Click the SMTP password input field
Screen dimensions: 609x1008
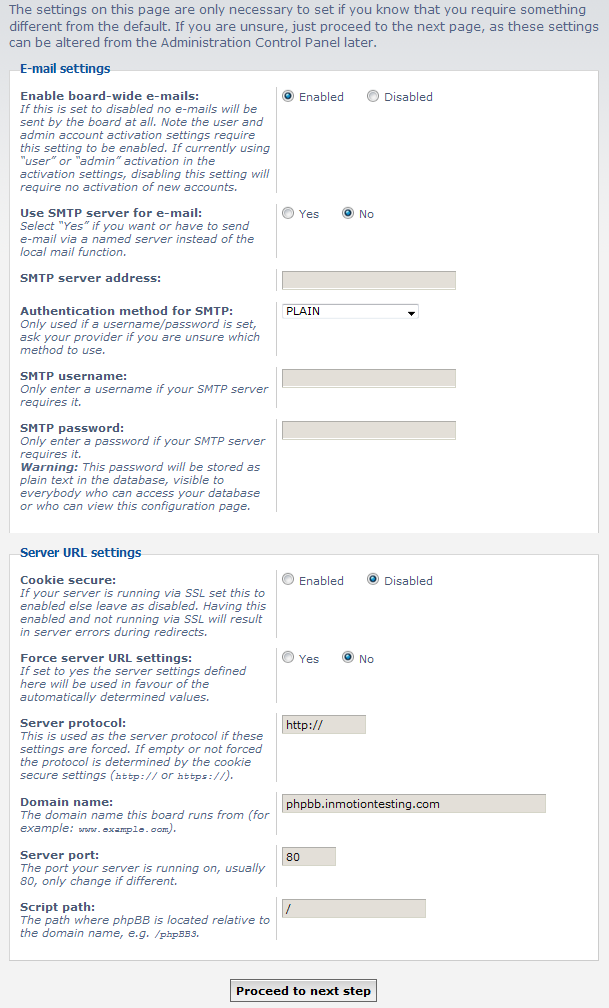click(x=368, y=430)
